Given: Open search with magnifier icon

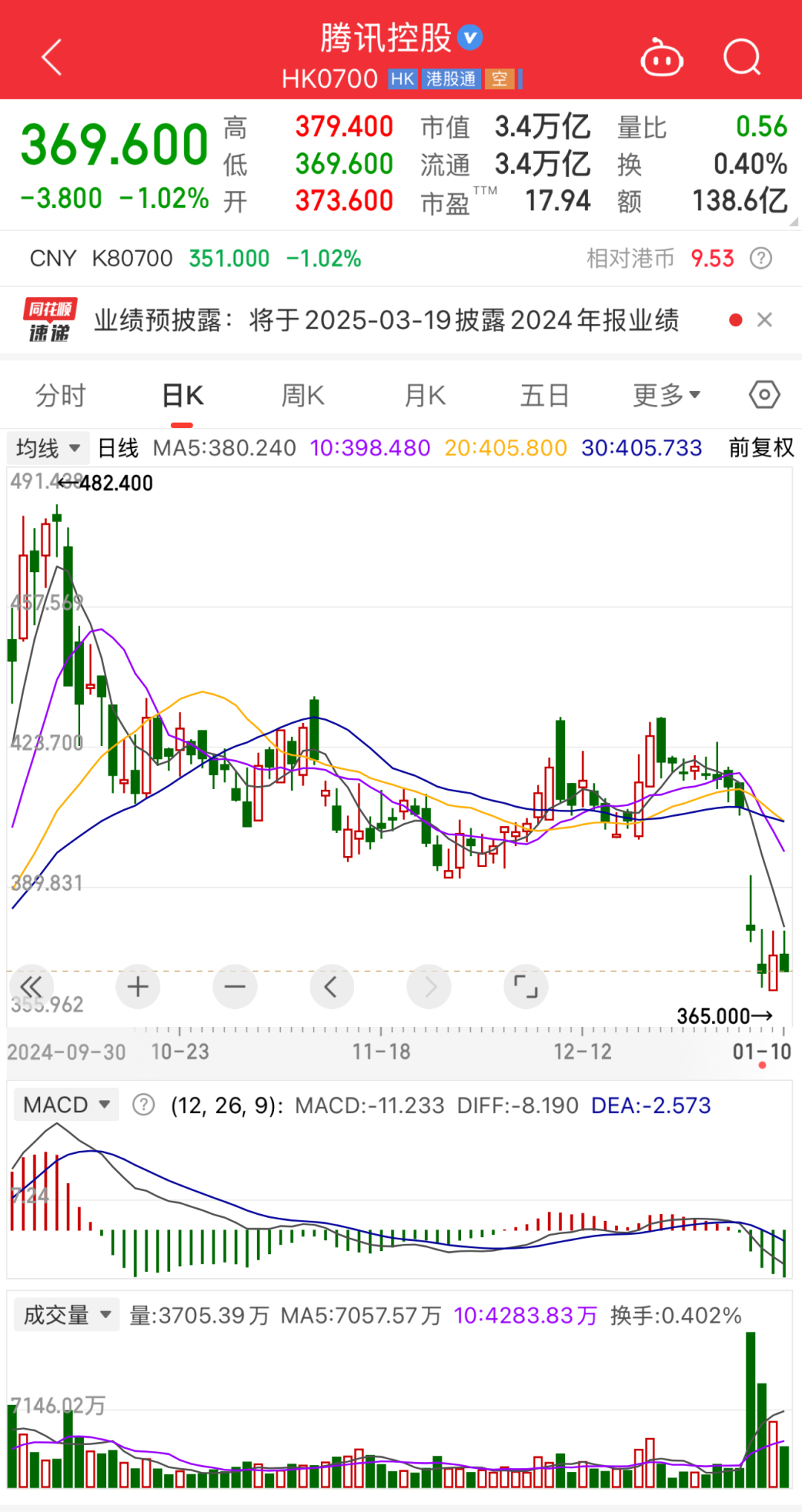Looking at the screenshot, I should click(742, 57).
